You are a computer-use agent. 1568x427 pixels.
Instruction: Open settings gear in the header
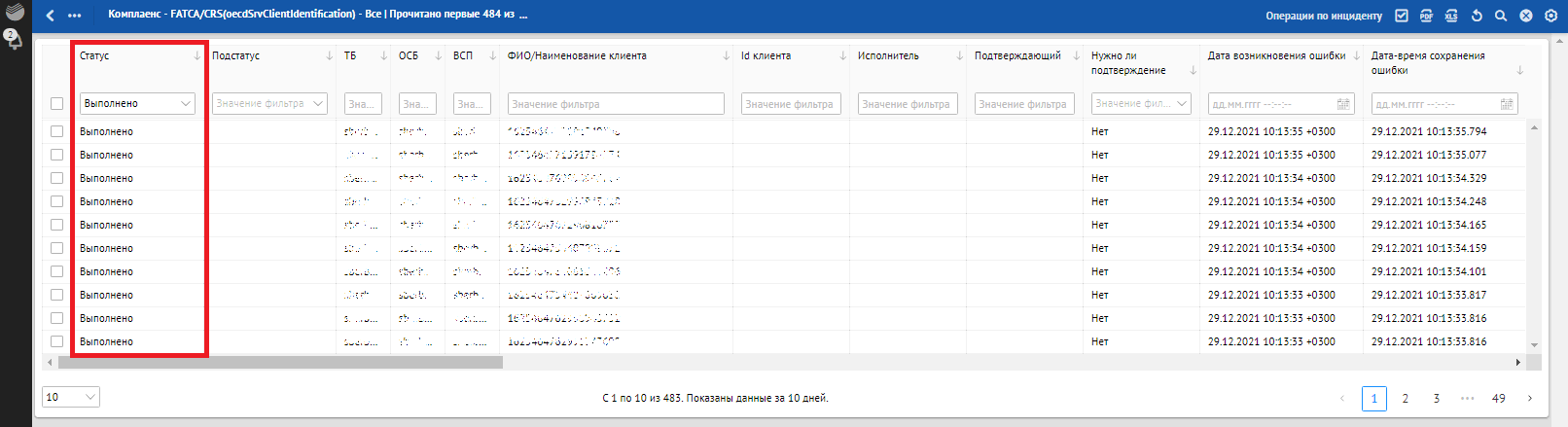click(x=1550, y=16)
